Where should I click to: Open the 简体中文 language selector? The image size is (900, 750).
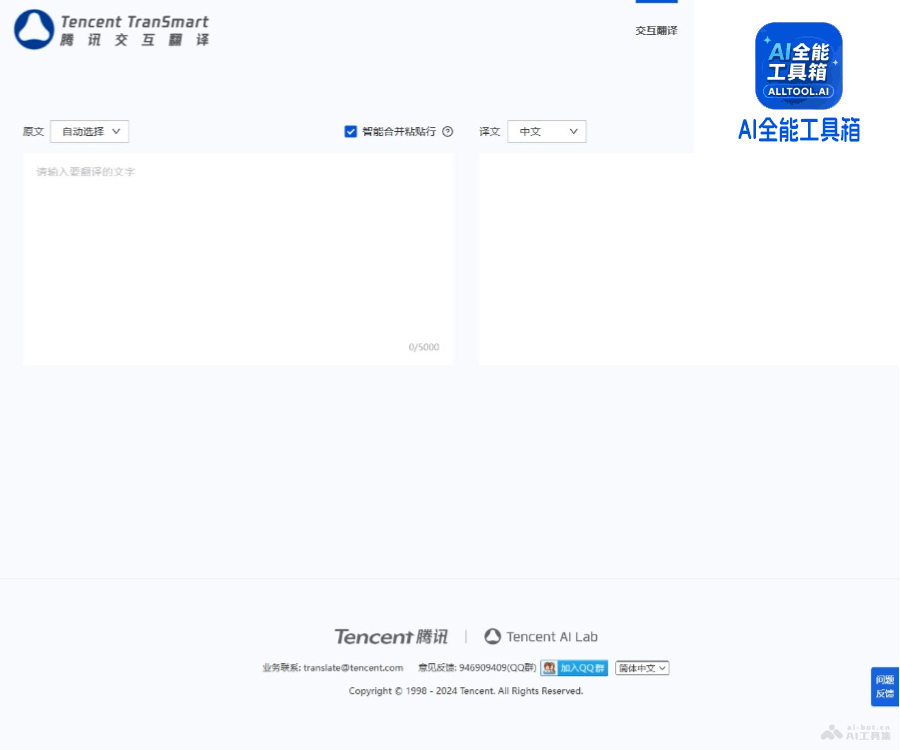point(642,668)
